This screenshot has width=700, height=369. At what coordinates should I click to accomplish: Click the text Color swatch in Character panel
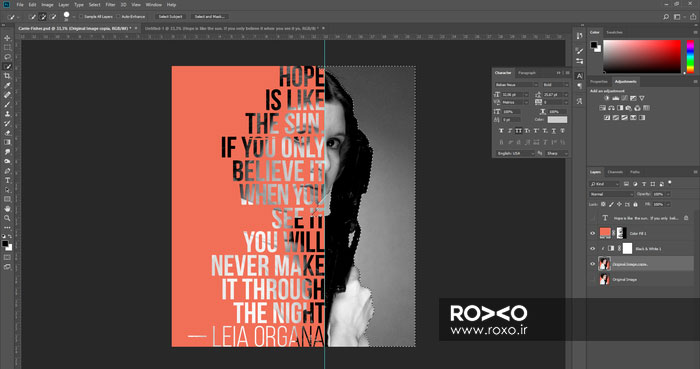[x=557, y=120]
